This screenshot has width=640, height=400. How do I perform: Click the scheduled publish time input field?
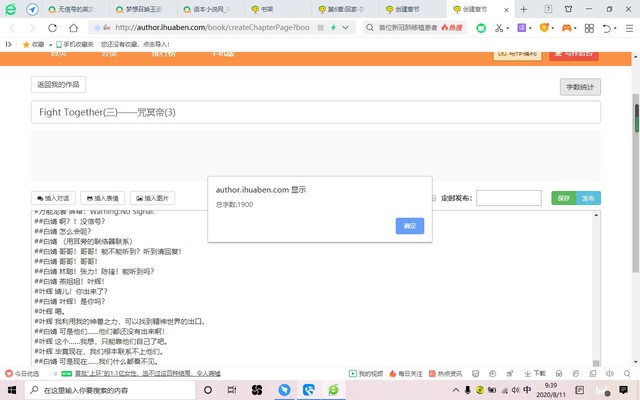[x=508, y=198]
